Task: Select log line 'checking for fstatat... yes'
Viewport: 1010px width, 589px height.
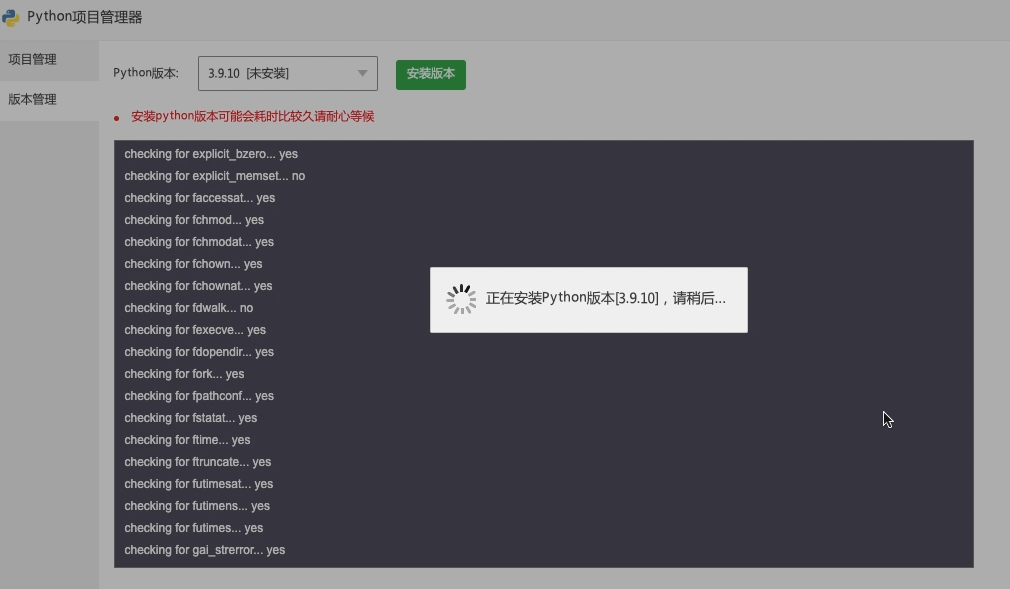Action: point(191,418)
